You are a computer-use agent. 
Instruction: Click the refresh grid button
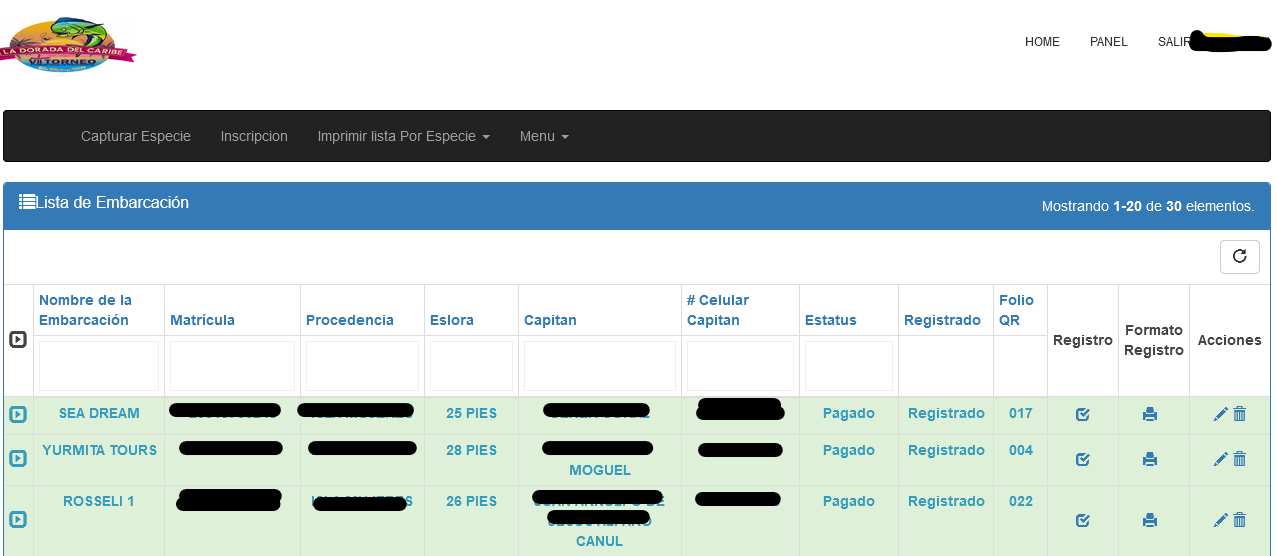click(1239, 257)
